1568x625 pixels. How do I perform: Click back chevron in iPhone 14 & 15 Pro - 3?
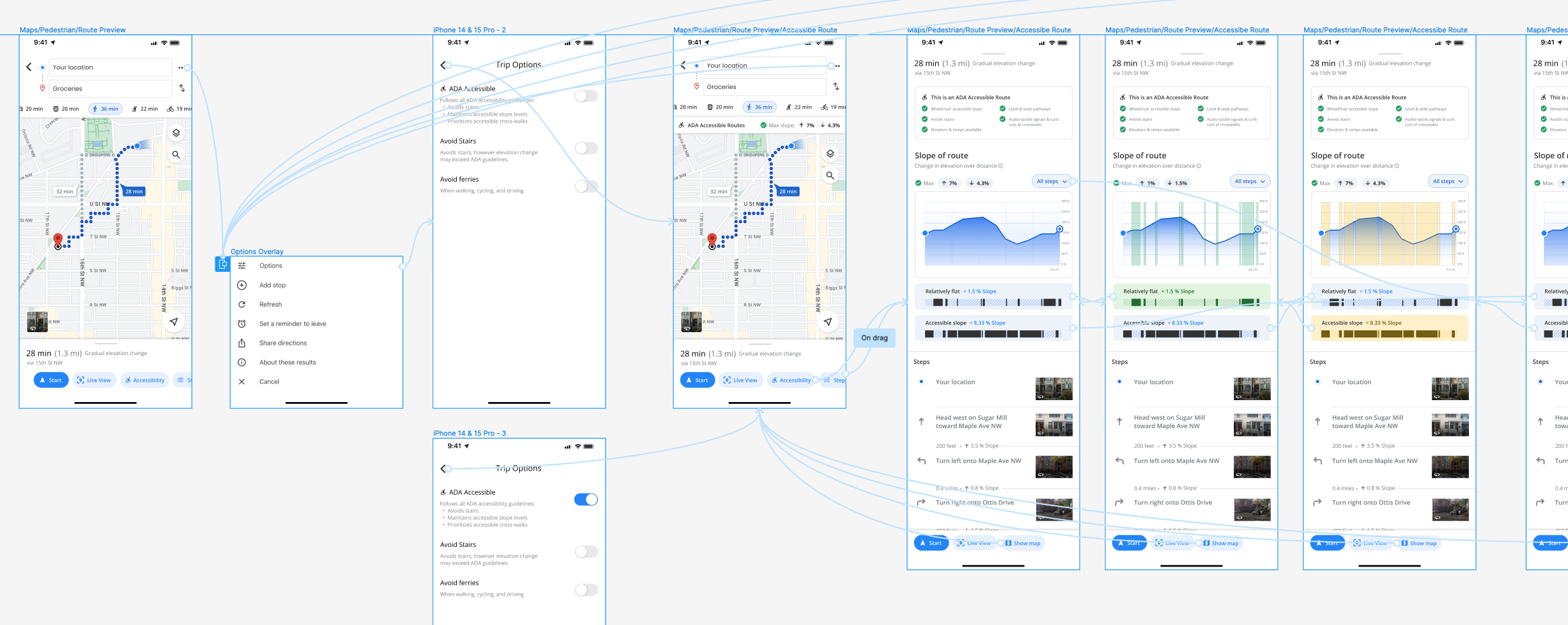(x=443, y=469)
